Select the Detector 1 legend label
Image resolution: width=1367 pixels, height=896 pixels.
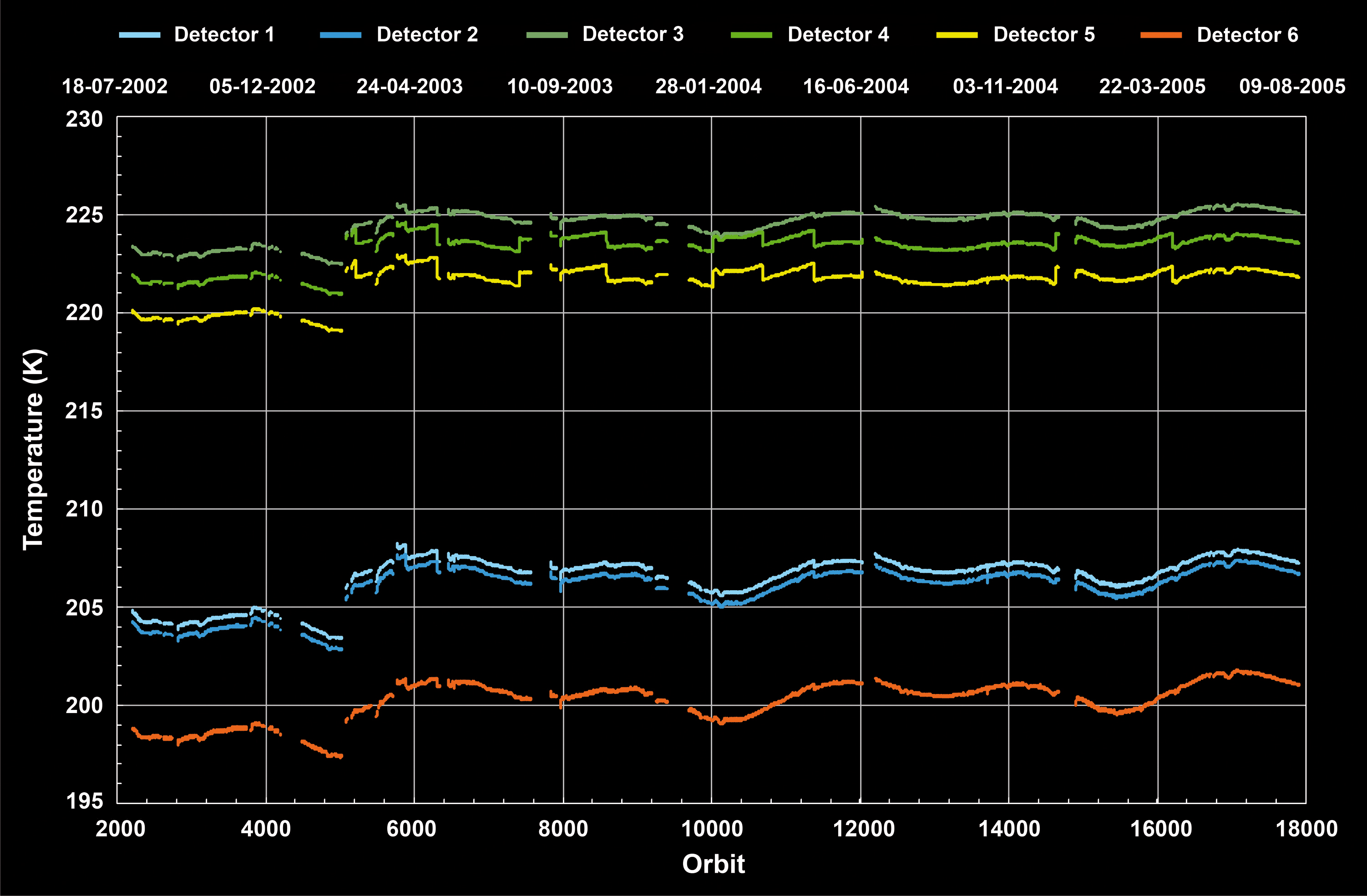224,35
